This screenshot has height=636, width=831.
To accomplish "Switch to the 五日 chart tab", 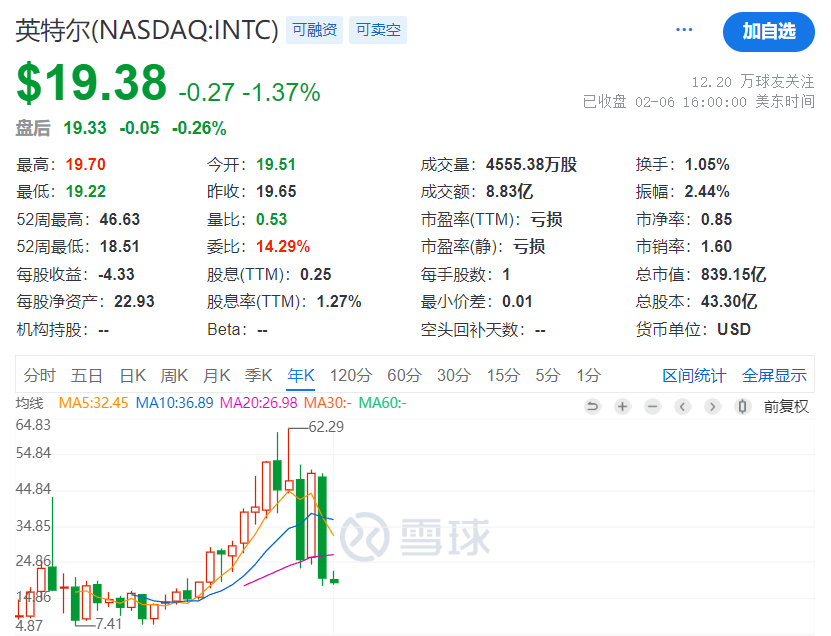I will coord(87,376).
